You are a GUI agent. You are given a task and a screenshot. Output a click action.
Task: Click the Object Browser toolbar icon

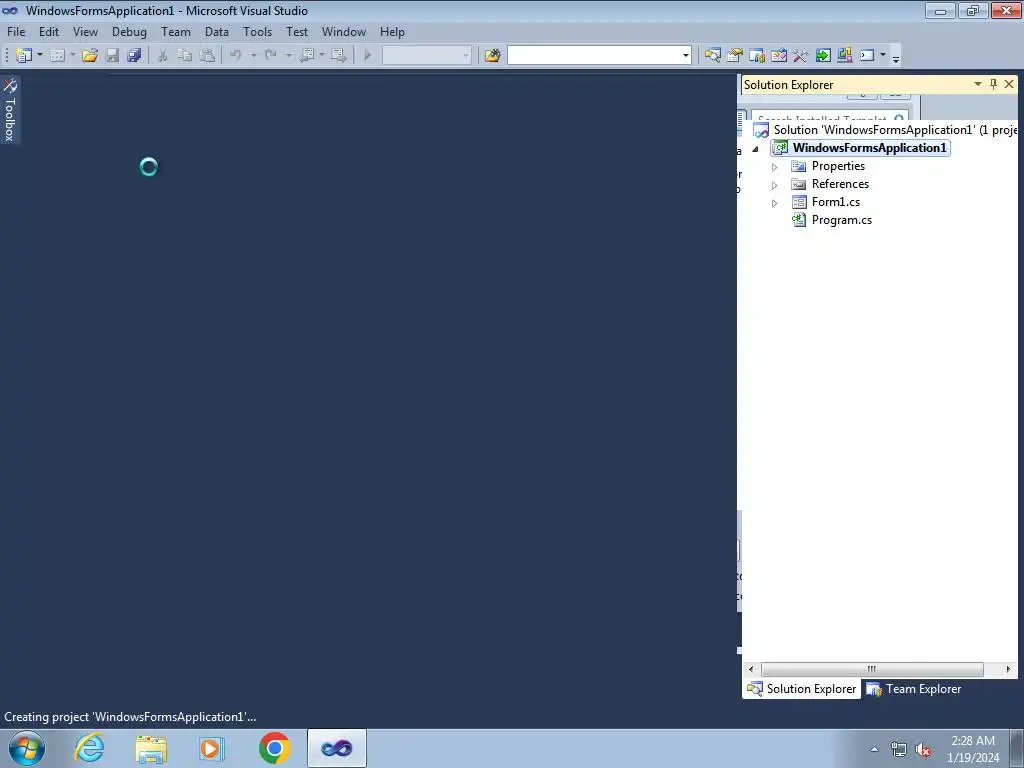[x=778, y=56]
